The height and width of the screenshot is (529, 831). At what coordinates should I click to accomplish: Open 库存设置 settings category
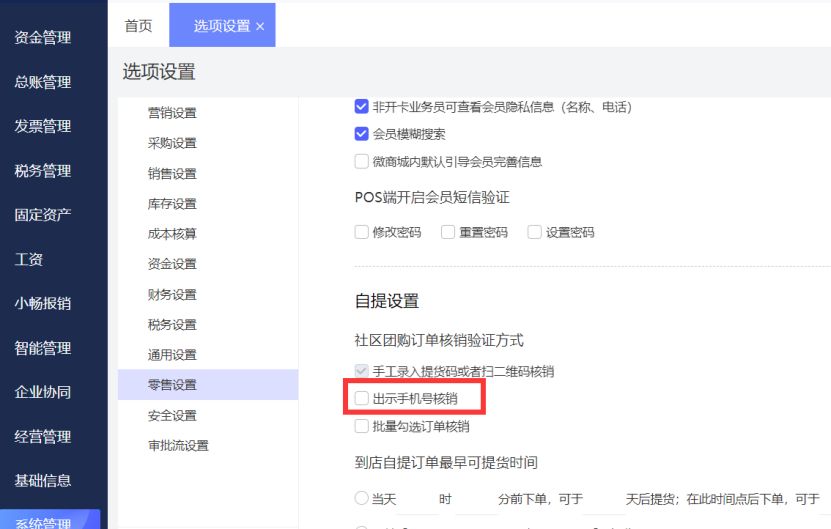172,204
